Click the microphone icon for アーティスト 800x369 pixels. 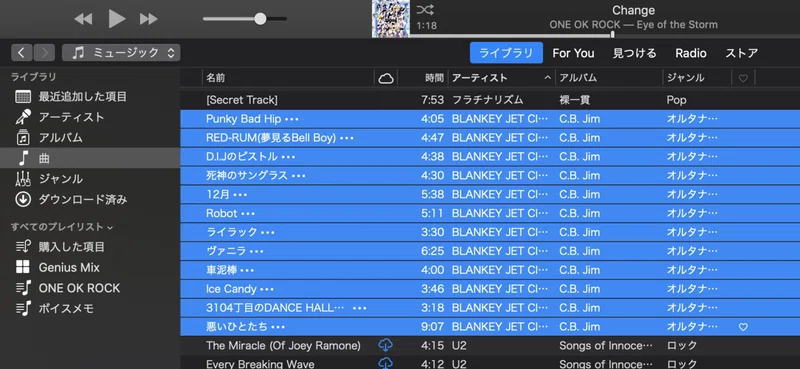pyautogui.click(x=23, y=117)
